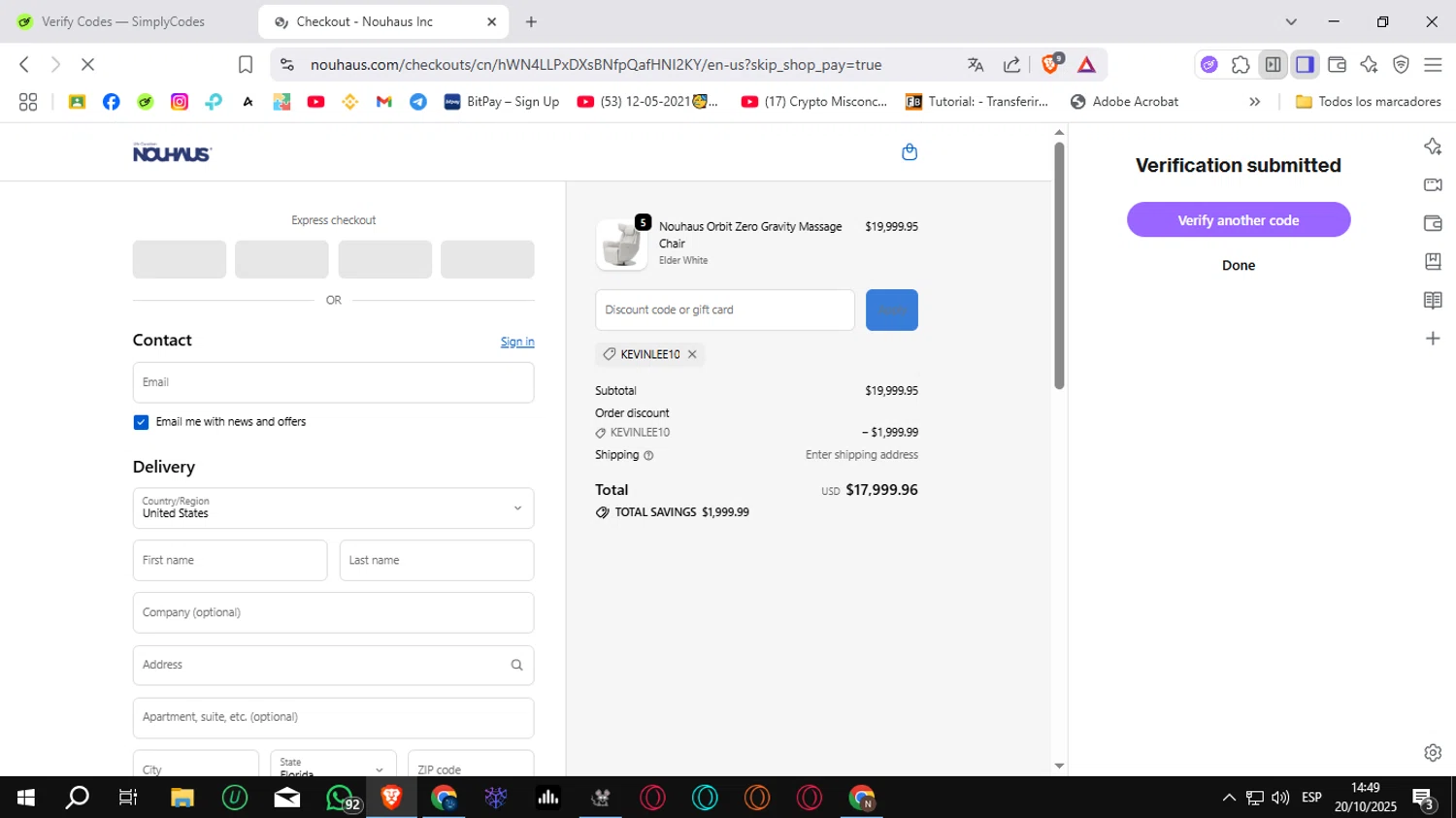This screenshot has height=818, width=1456.
Task: Open the shopping bag cart icon
Action: point(910,152)
